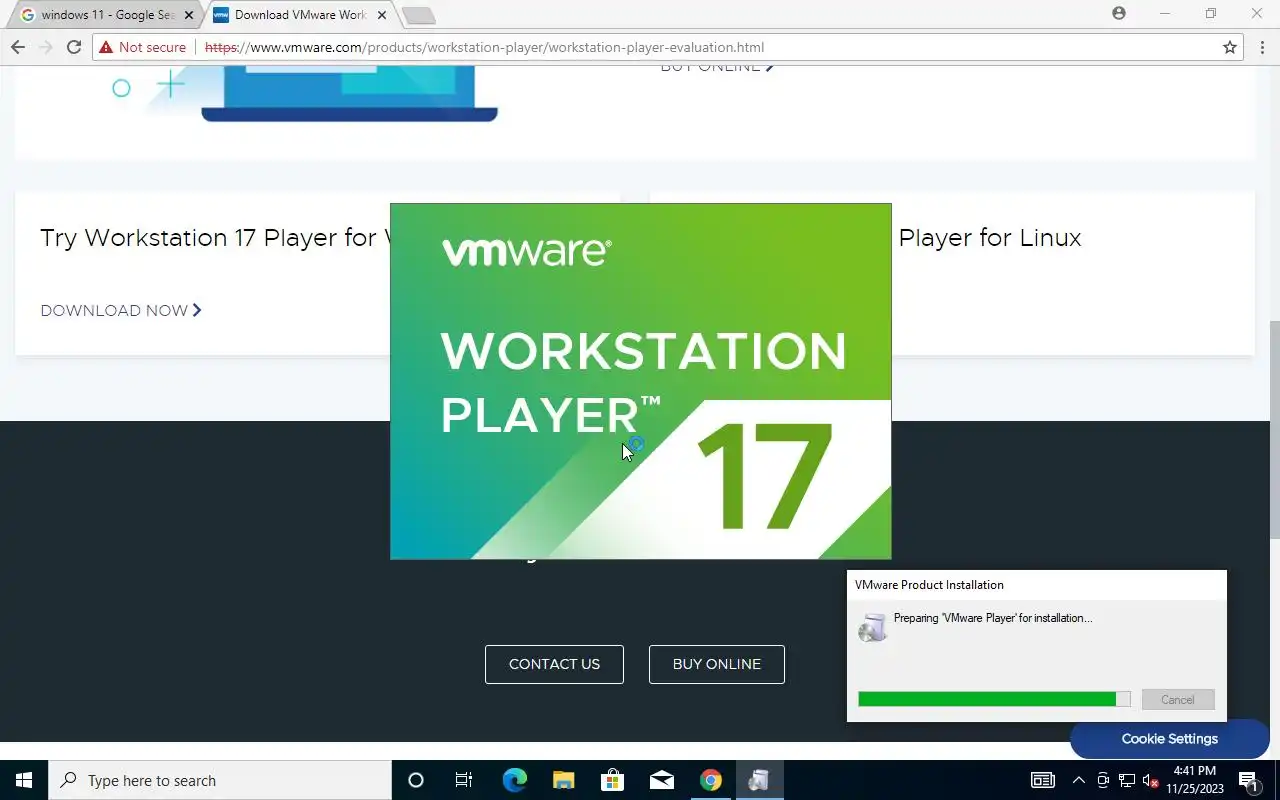Image resolution: width=1280 pixels, height=800 pixels.
Task: Open the Chrome profile icon
Action: coord(1119,13)
